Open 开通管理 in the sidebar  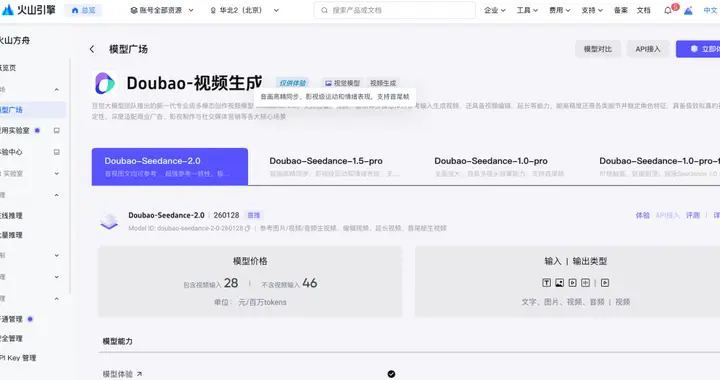pos(11,319)
